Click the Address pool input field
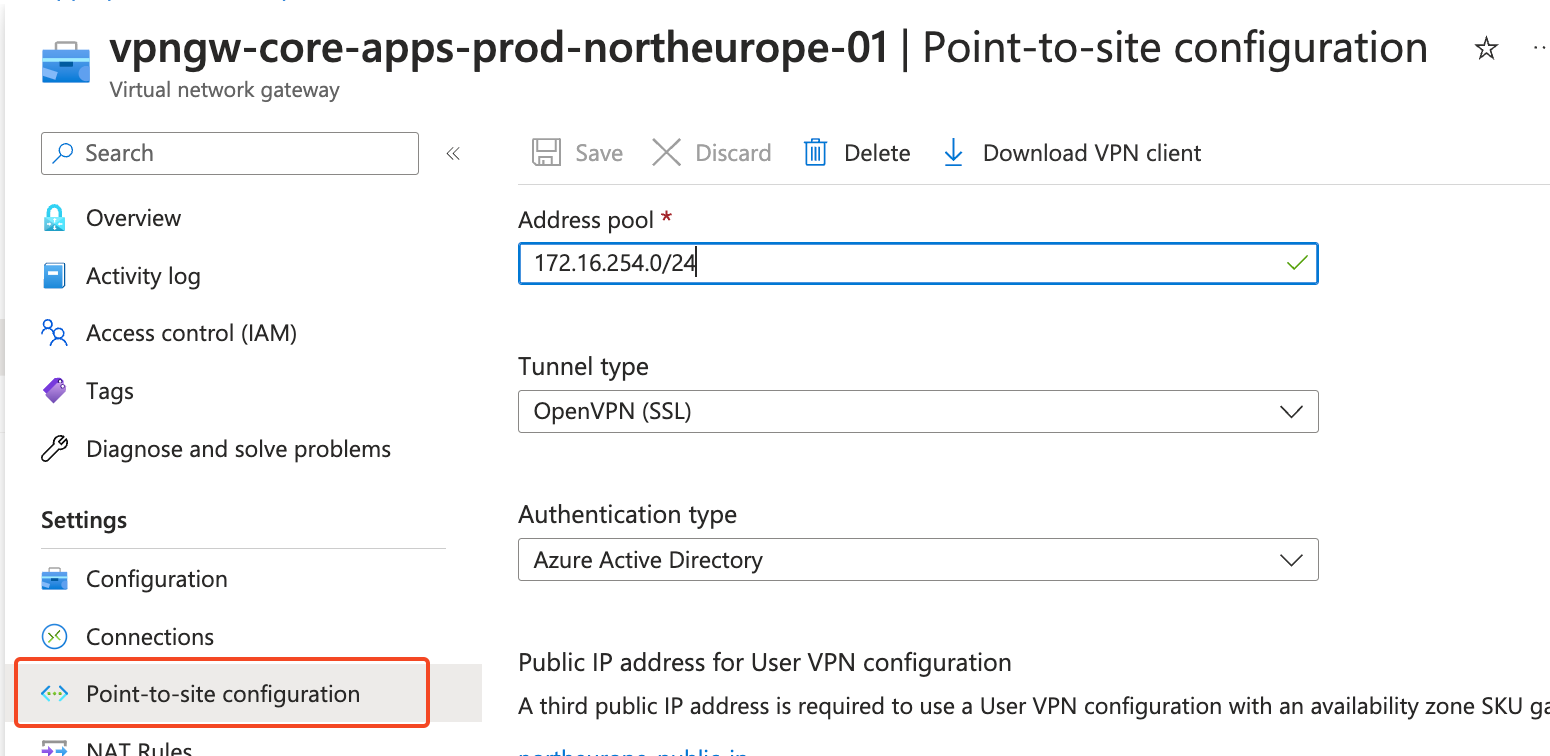Viewport: 1550px width, 756px height. pos(918,264)
